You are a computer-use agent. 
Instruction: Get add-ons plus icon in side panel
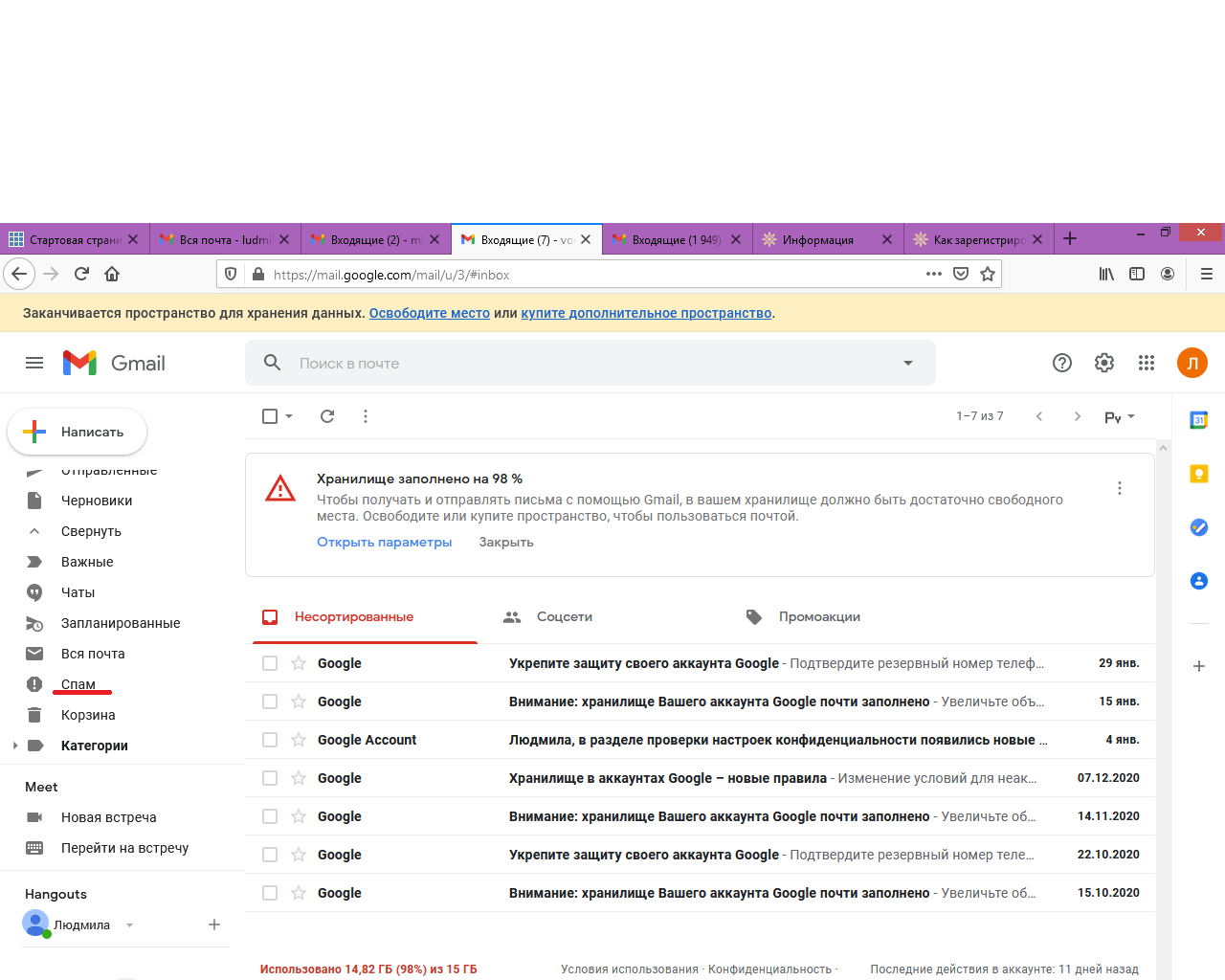tap(1199, 666)
